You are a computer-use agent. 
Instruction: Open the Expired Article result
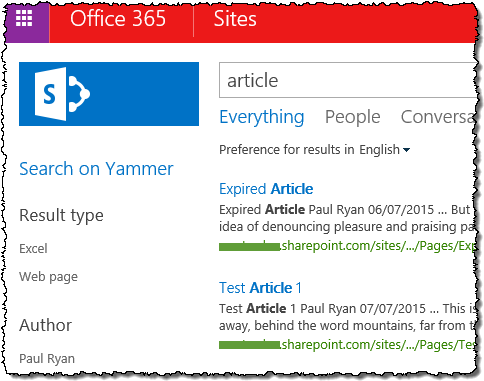(266, 189)
